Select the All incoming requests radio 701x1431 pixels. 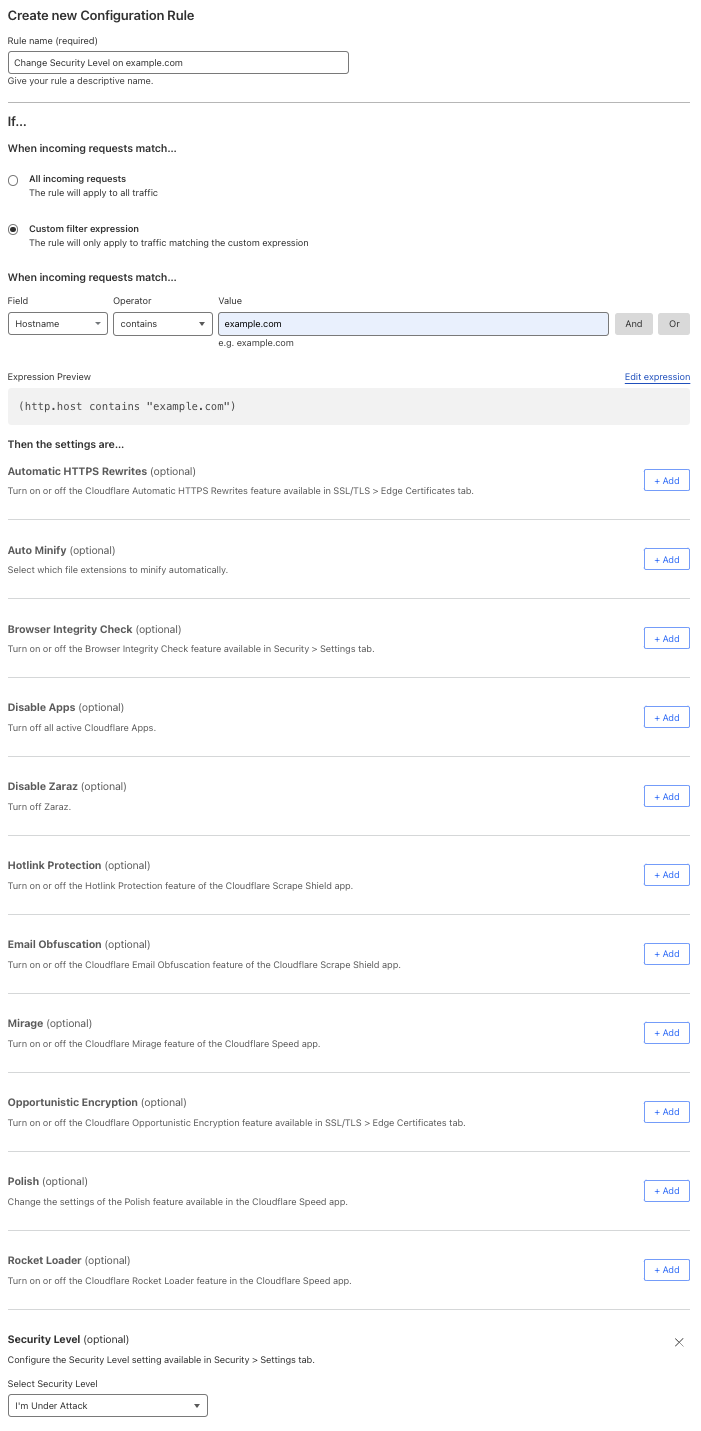[13, 180]
